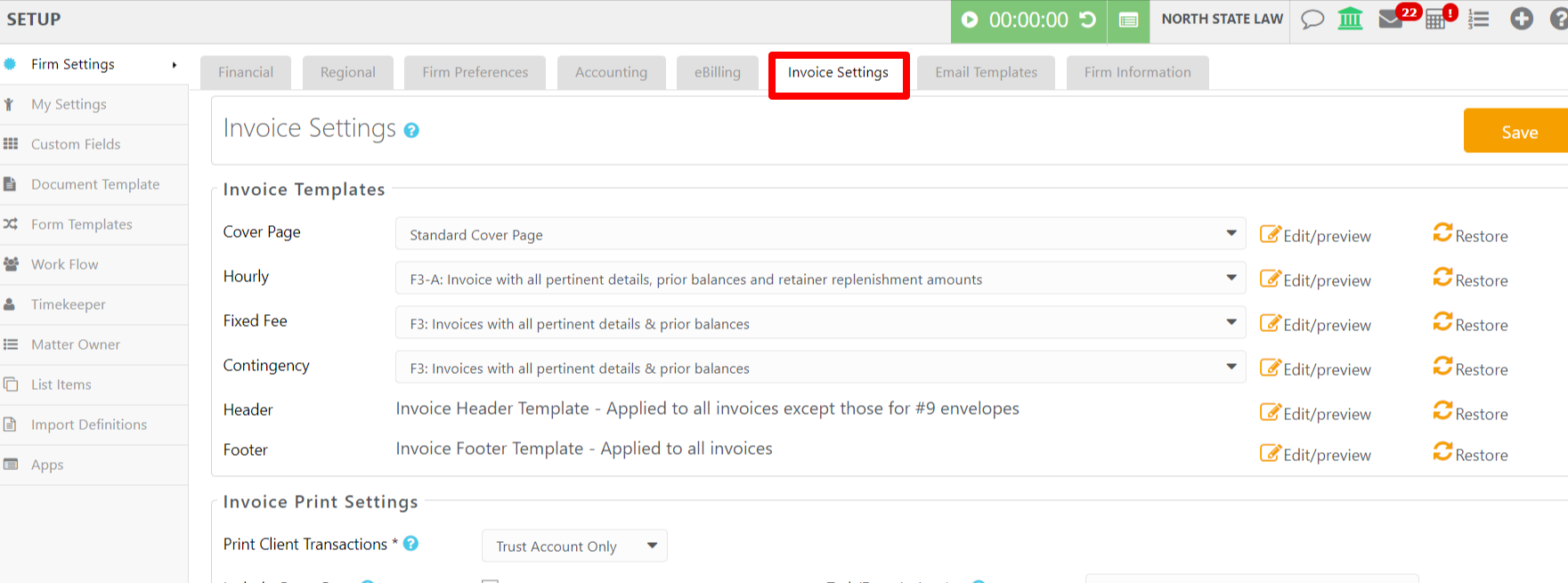The width and height of the screenshot is (1568, 583).
Task: Switch to the Firm Information tab
Action: point(1138,72)
